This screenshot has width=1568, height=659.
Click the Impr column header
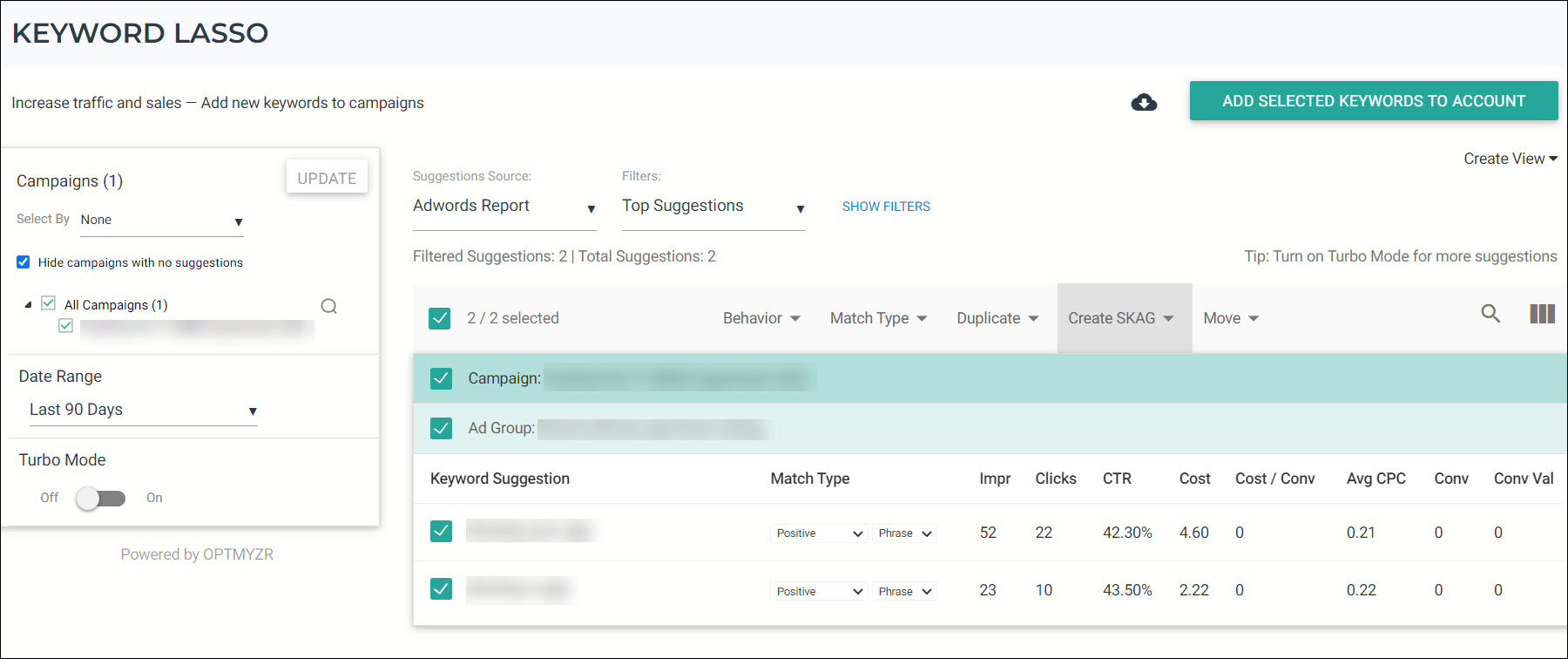(995, 479)
